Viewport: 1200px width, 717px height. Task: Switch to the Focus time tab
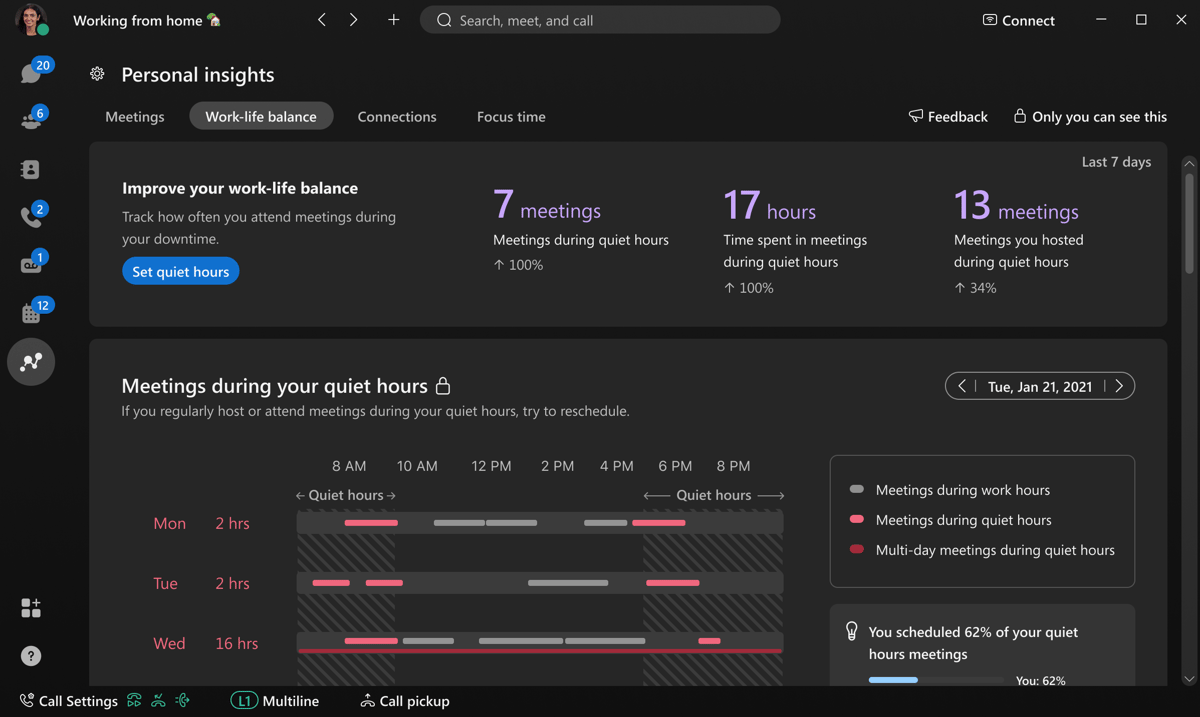coord(511,117)
